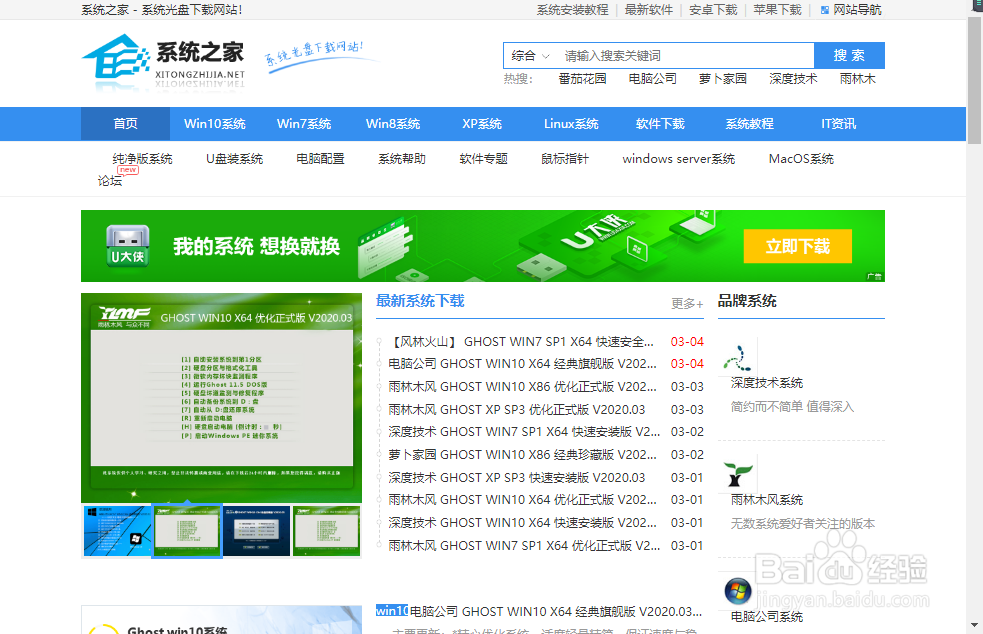
Task: Open the 鼠标指针 submenu link
Action: click(x=565, y=159)
